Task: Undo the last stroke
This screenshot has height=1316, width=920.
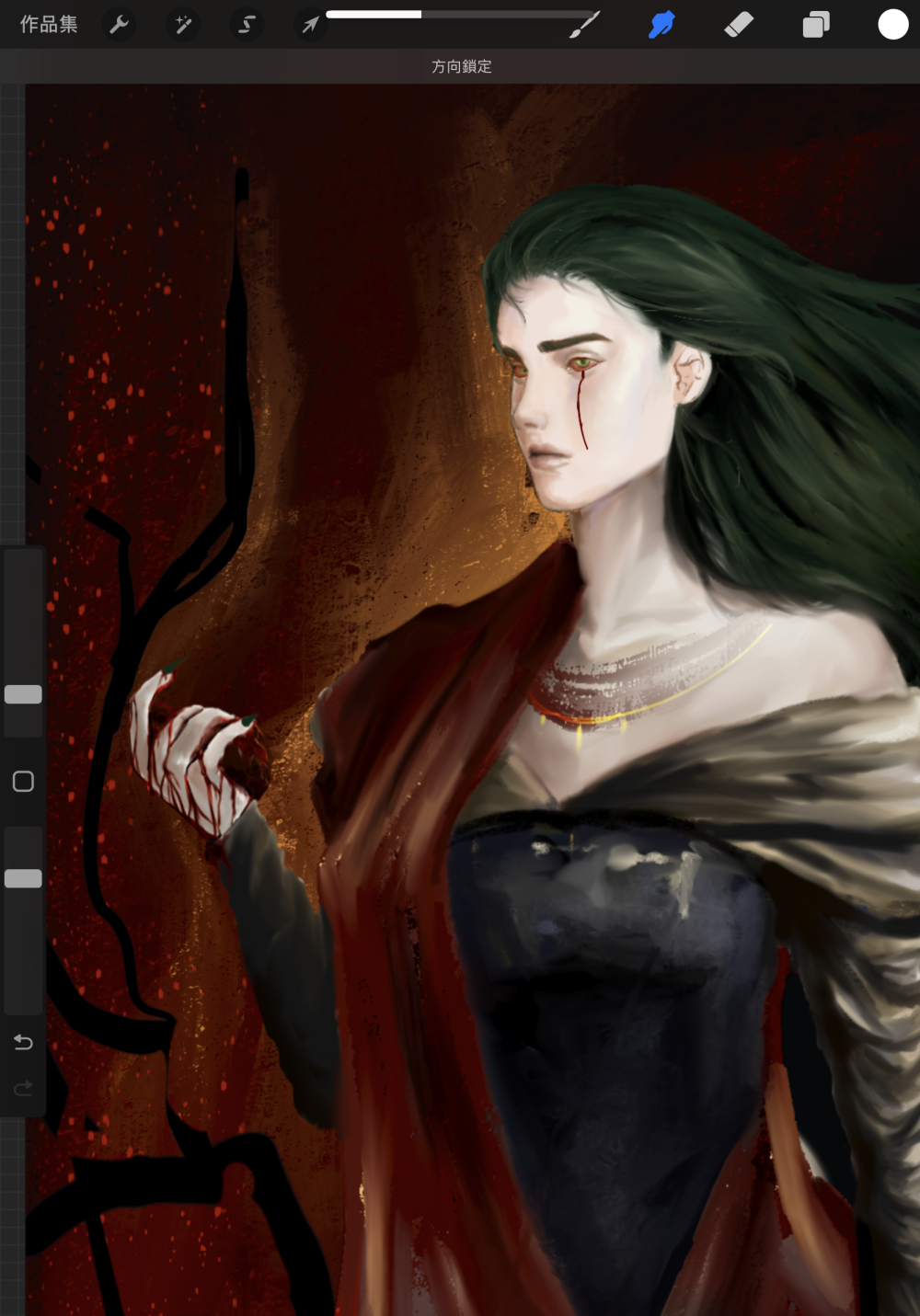Action: [x=23, y=1042]
